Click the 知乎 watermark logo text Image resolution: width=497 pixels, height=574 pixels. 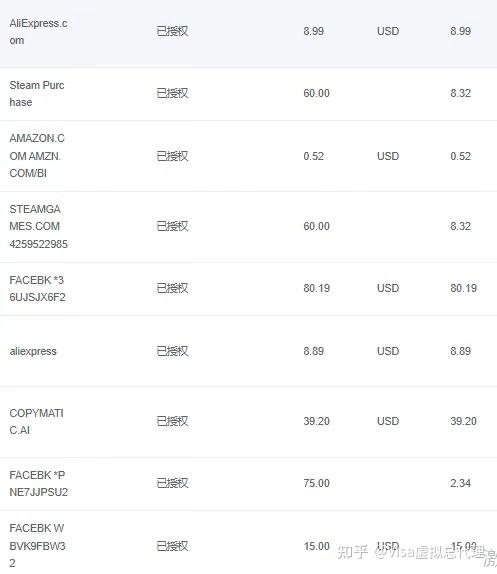point(352,552)
